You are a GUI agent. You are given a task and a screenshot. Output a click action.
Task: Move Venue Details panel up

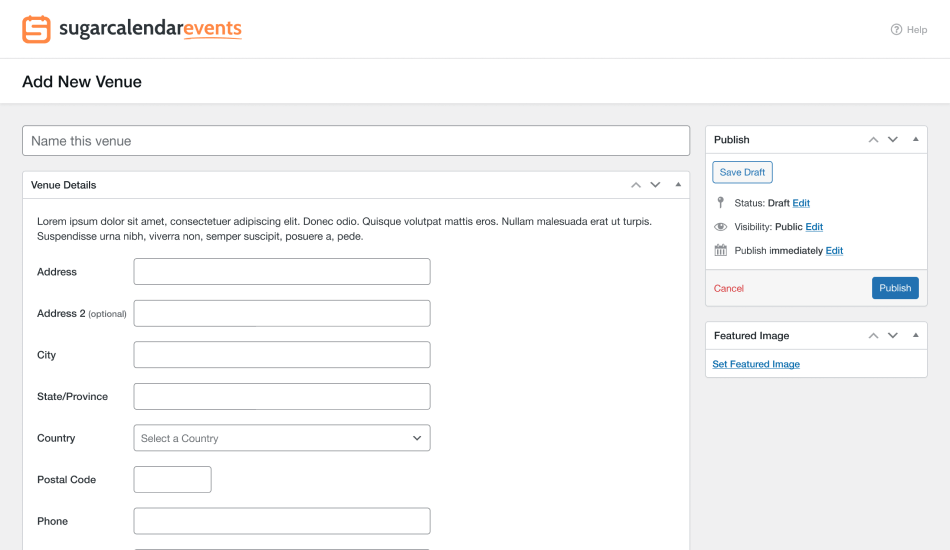[635, 185]
